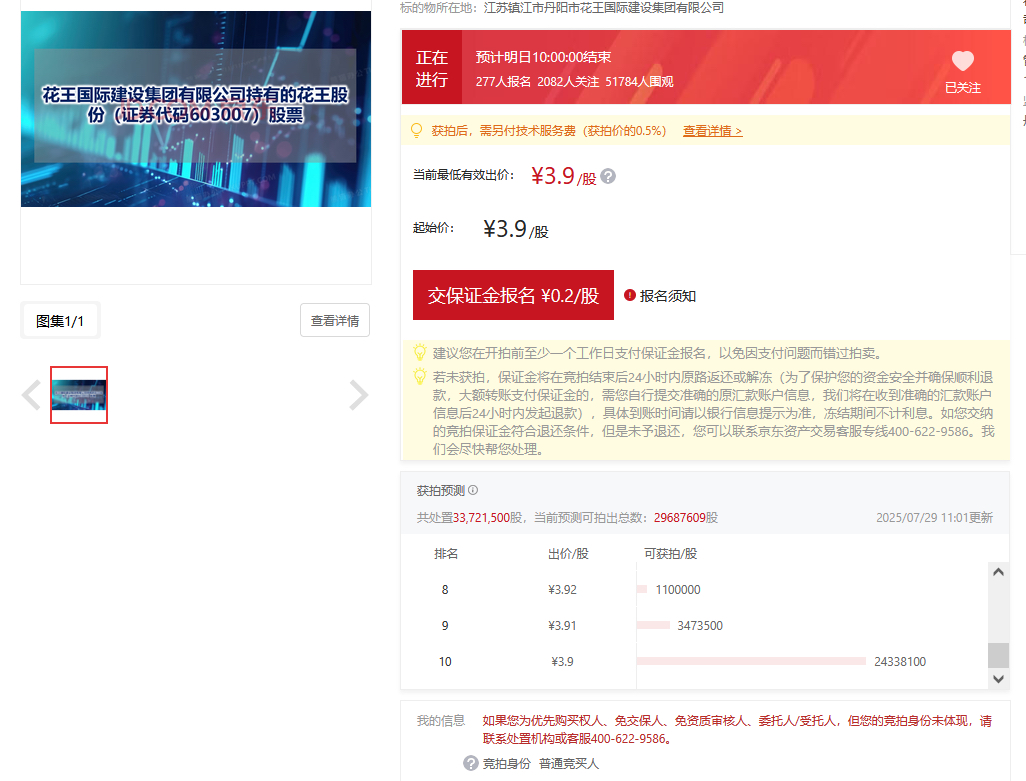Click the 3473500 obtainable shares value

pyautogui.click(x=700, y=625)
